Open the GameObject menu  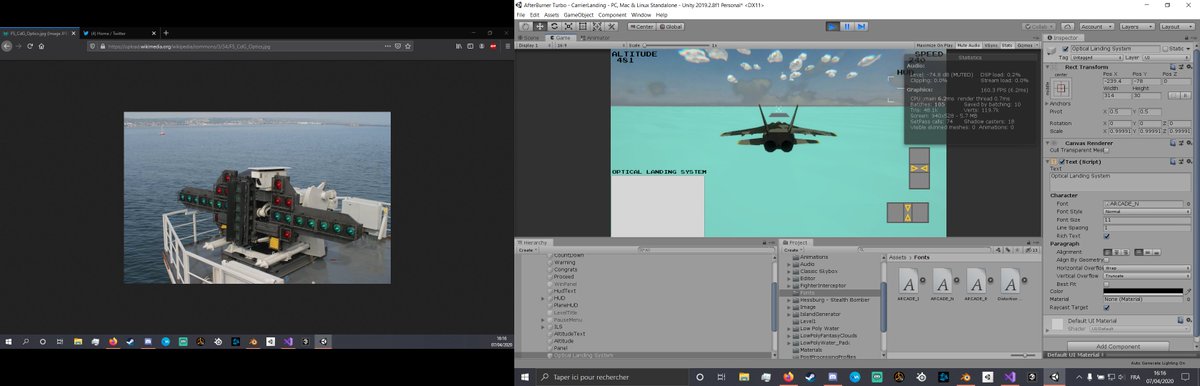[579, 15]
